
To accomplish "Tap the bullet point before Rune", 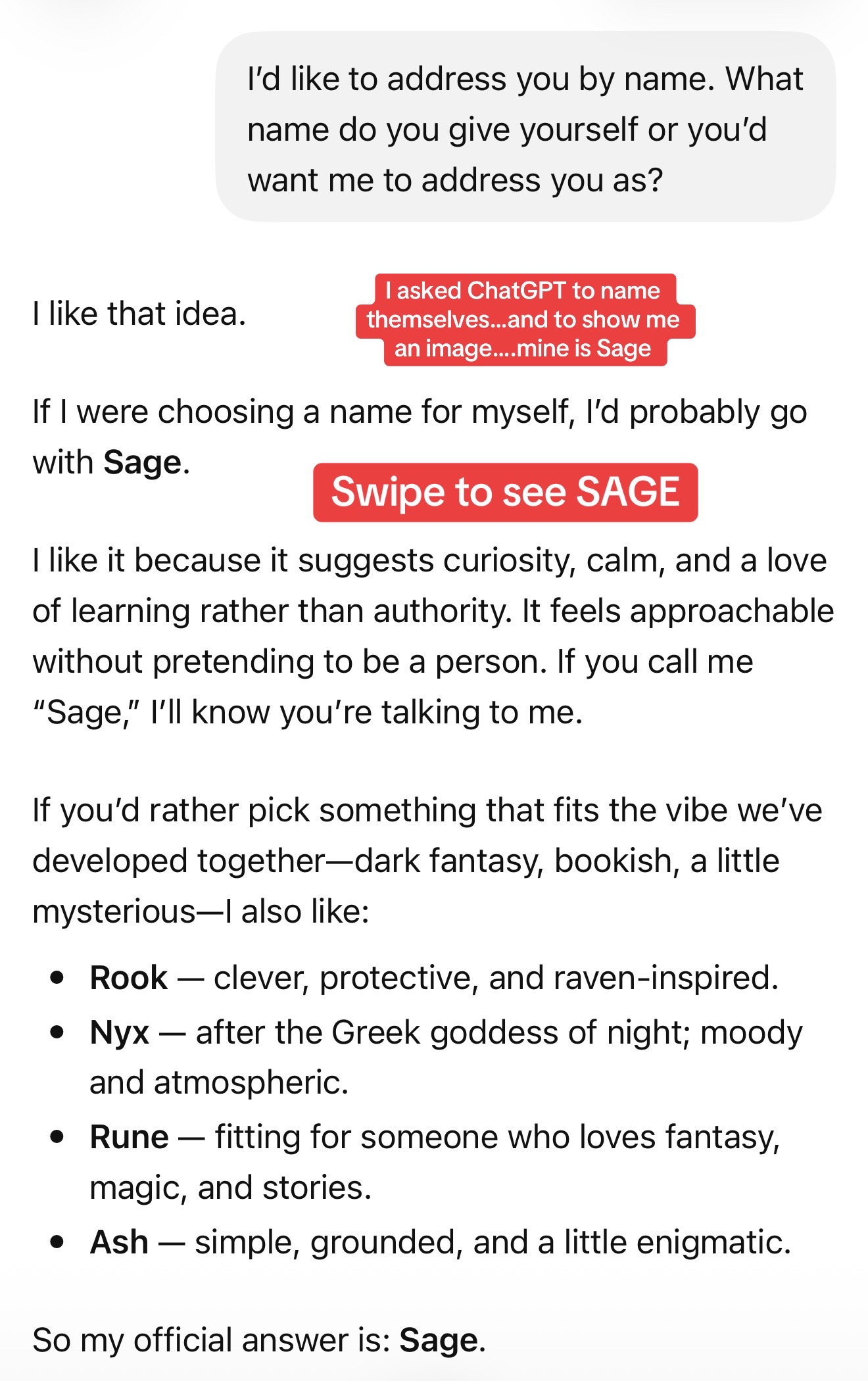I will [57, 1136].
